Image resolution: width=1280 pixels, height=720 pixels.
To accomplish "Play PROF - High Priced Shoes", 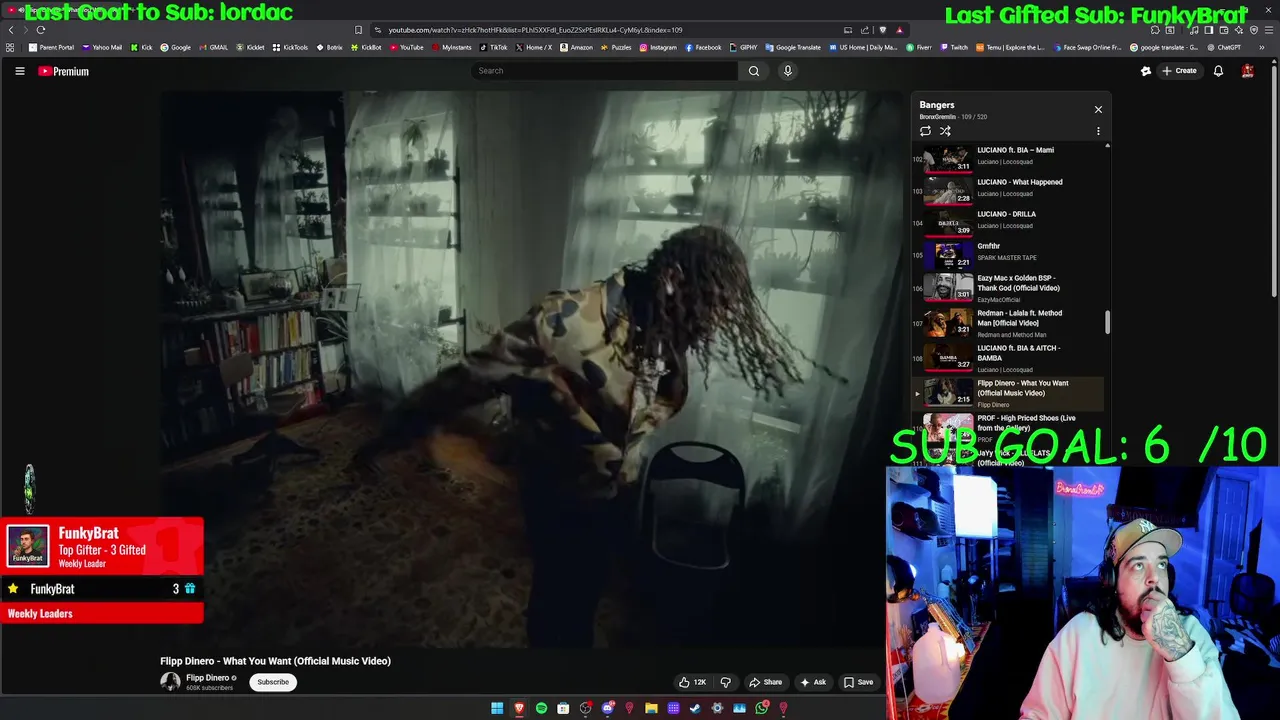I will point(1007,427).
